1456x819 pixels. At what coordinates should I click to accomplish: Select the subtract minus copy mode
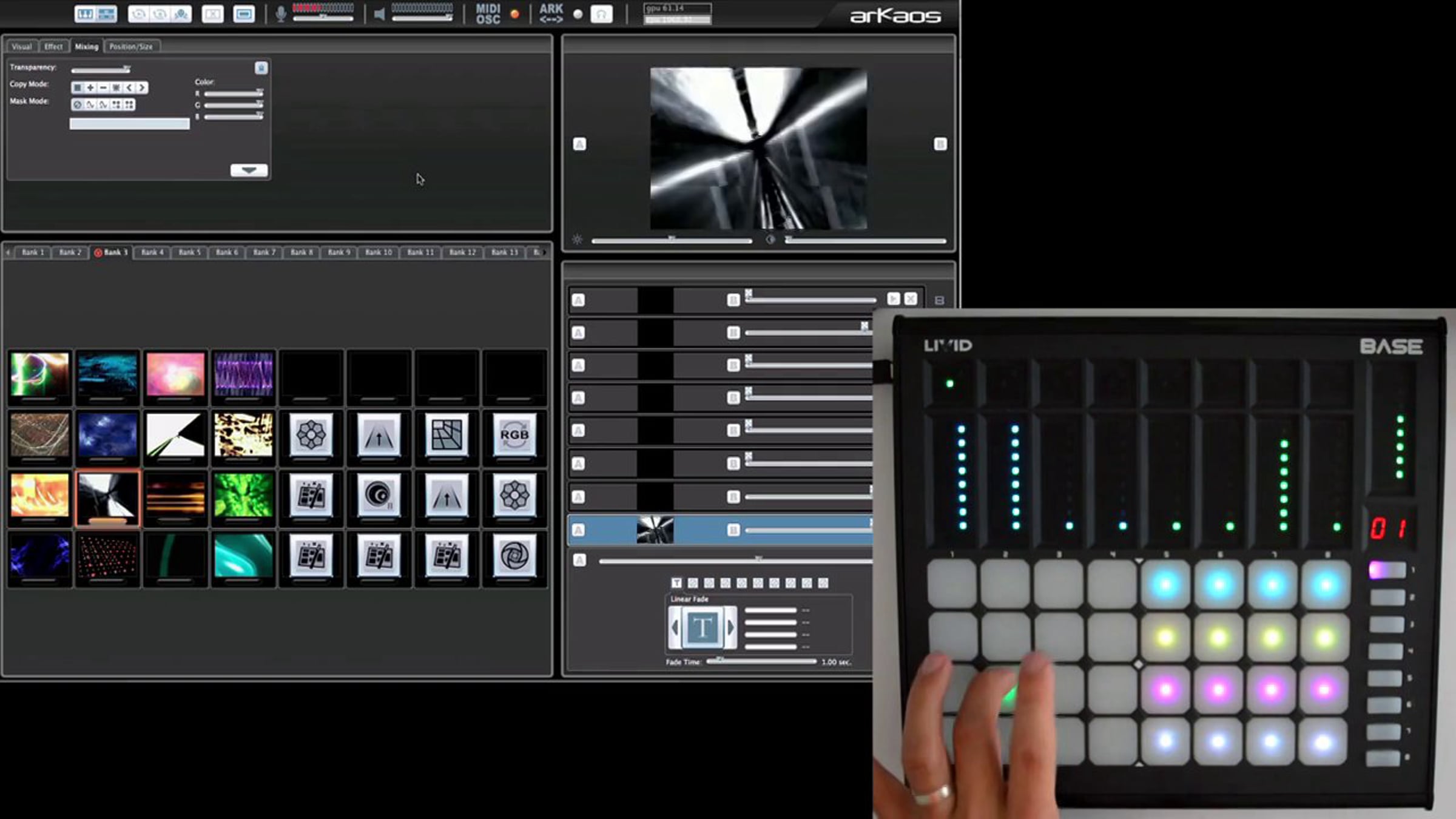tap(103, 88)
